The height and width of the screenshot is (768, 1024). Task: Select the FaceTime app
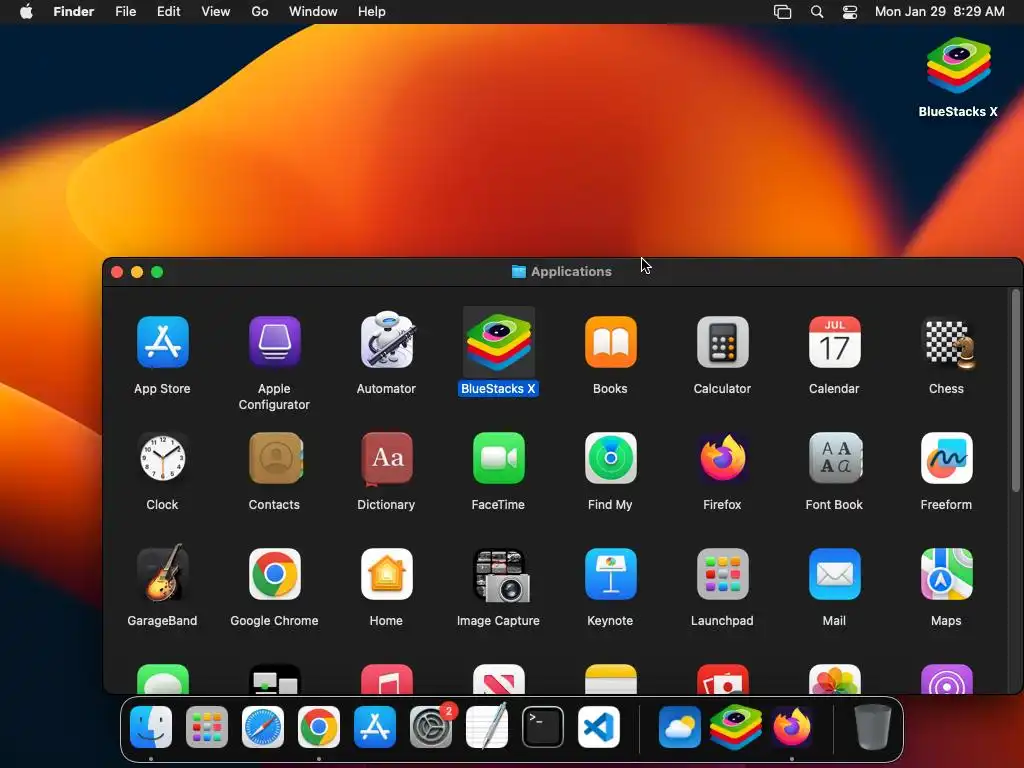click(498, 458)
